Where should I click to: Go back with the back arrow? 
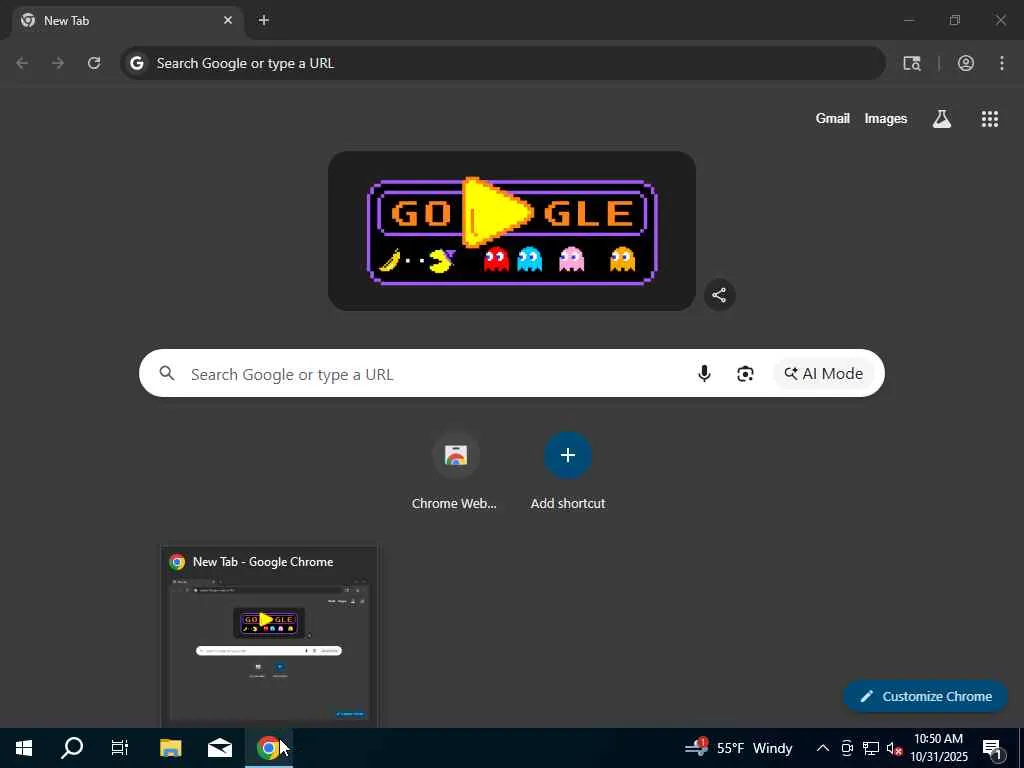pyautogui.click(x=22, y=63)
